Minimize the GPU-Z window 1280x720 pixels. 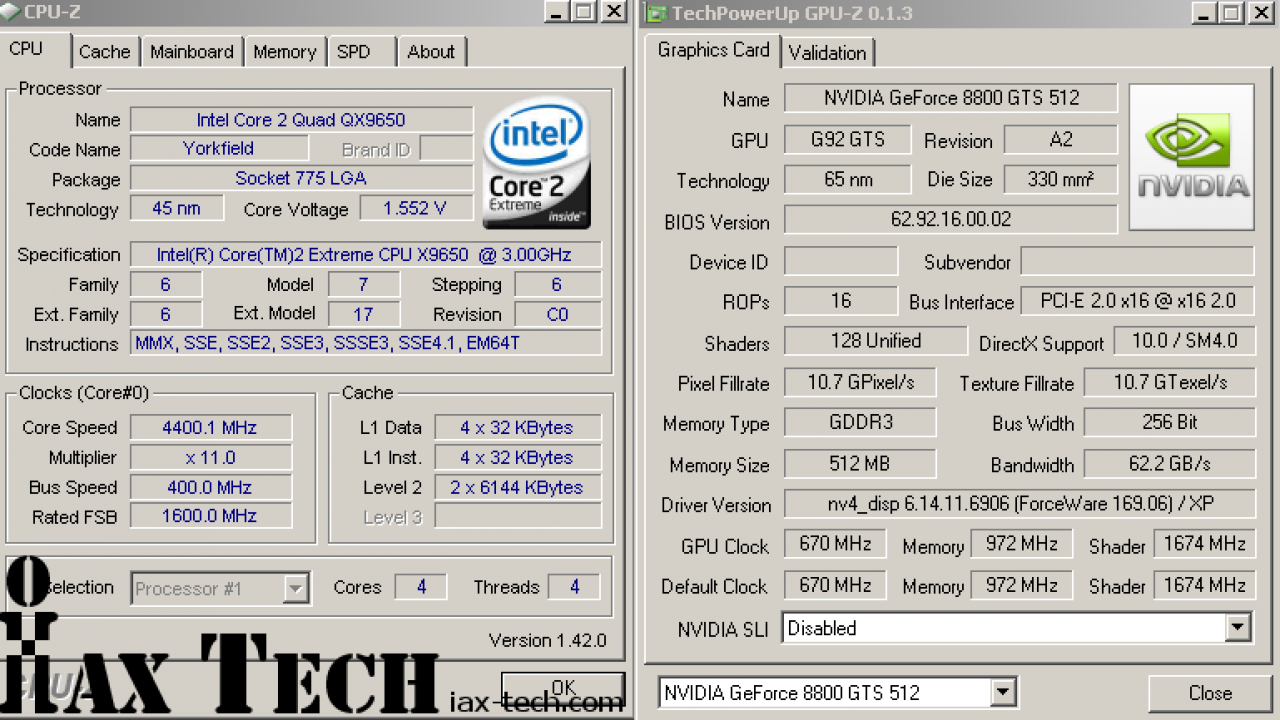[x=1203, y=13]
